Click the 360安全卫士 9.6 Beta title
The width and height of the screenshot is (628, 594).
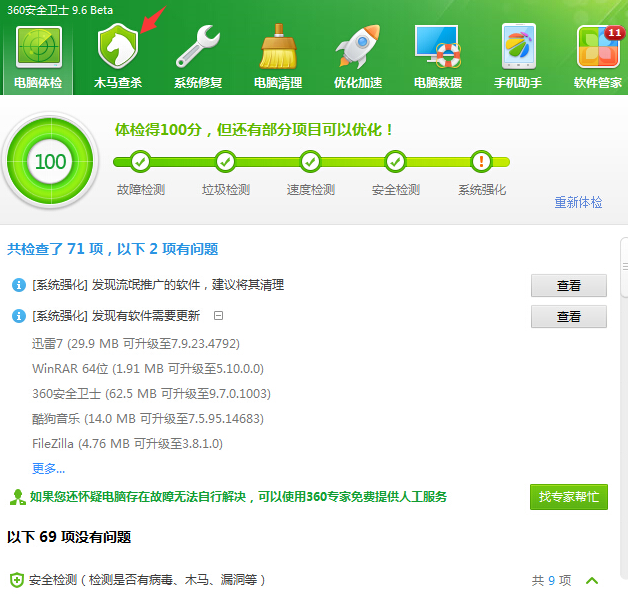pyautogui.click(x=60, y=10)
